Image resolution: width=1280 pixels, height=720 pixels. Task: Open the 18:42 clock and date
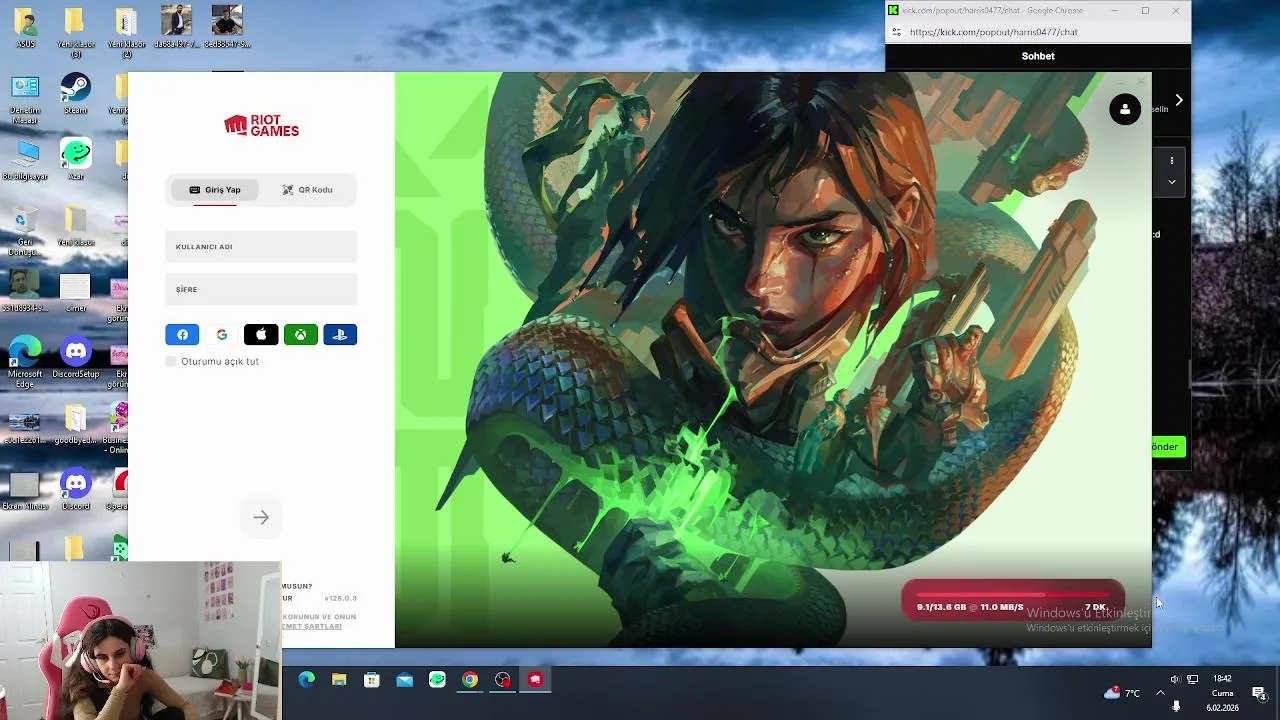pyautogui.click(x=1222, y=693)
